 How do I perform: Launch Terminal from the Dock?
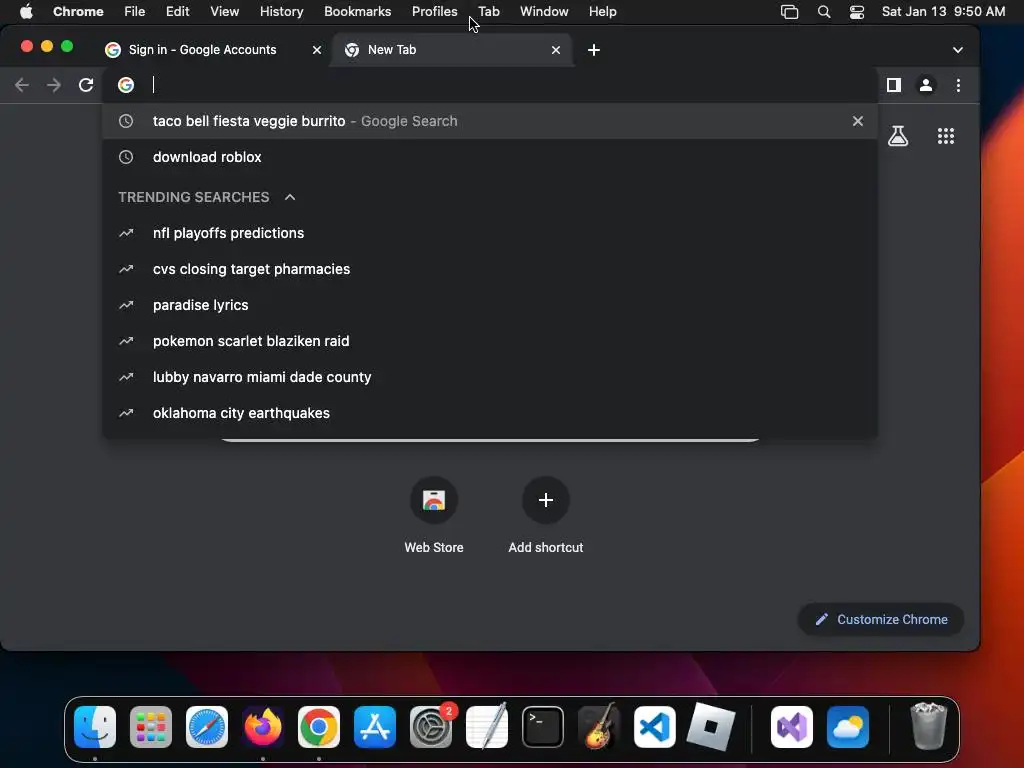pos(543,727)
